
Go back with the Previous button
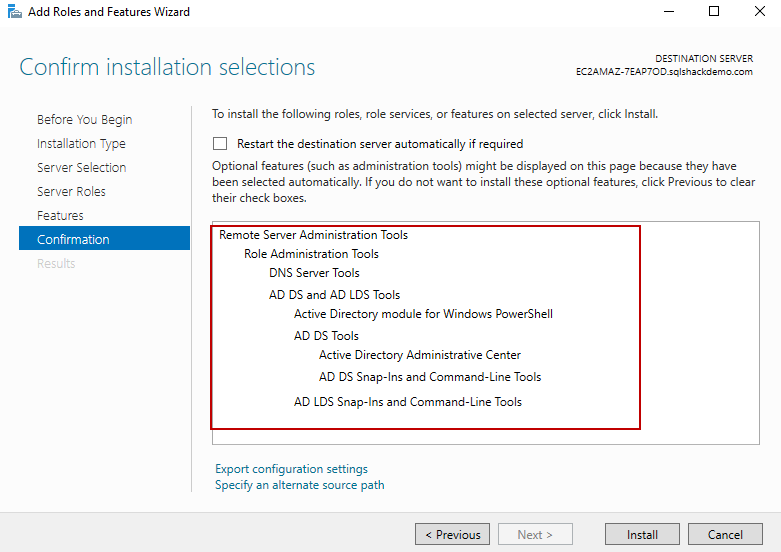pyautogui.click(x=452, y=535)
